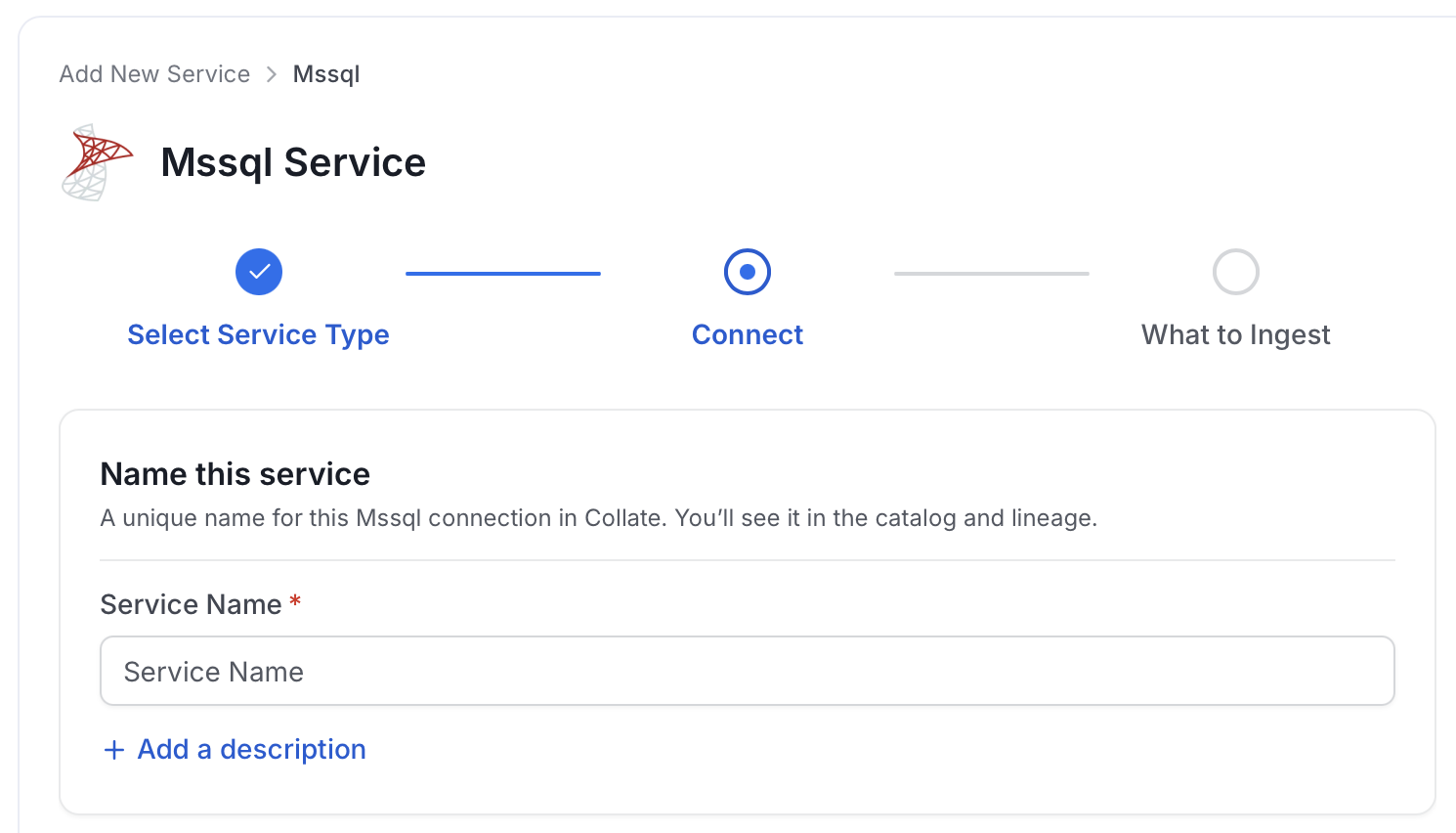Screen dimensions: 1456x833
Task: Select the Connect step label
Action: click(748, 334)
